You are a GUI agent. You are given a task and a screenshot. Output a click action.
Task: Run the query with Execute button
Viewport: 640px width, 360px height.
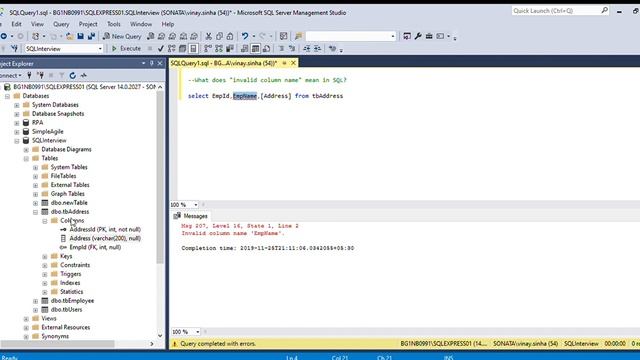coord(126,49)
